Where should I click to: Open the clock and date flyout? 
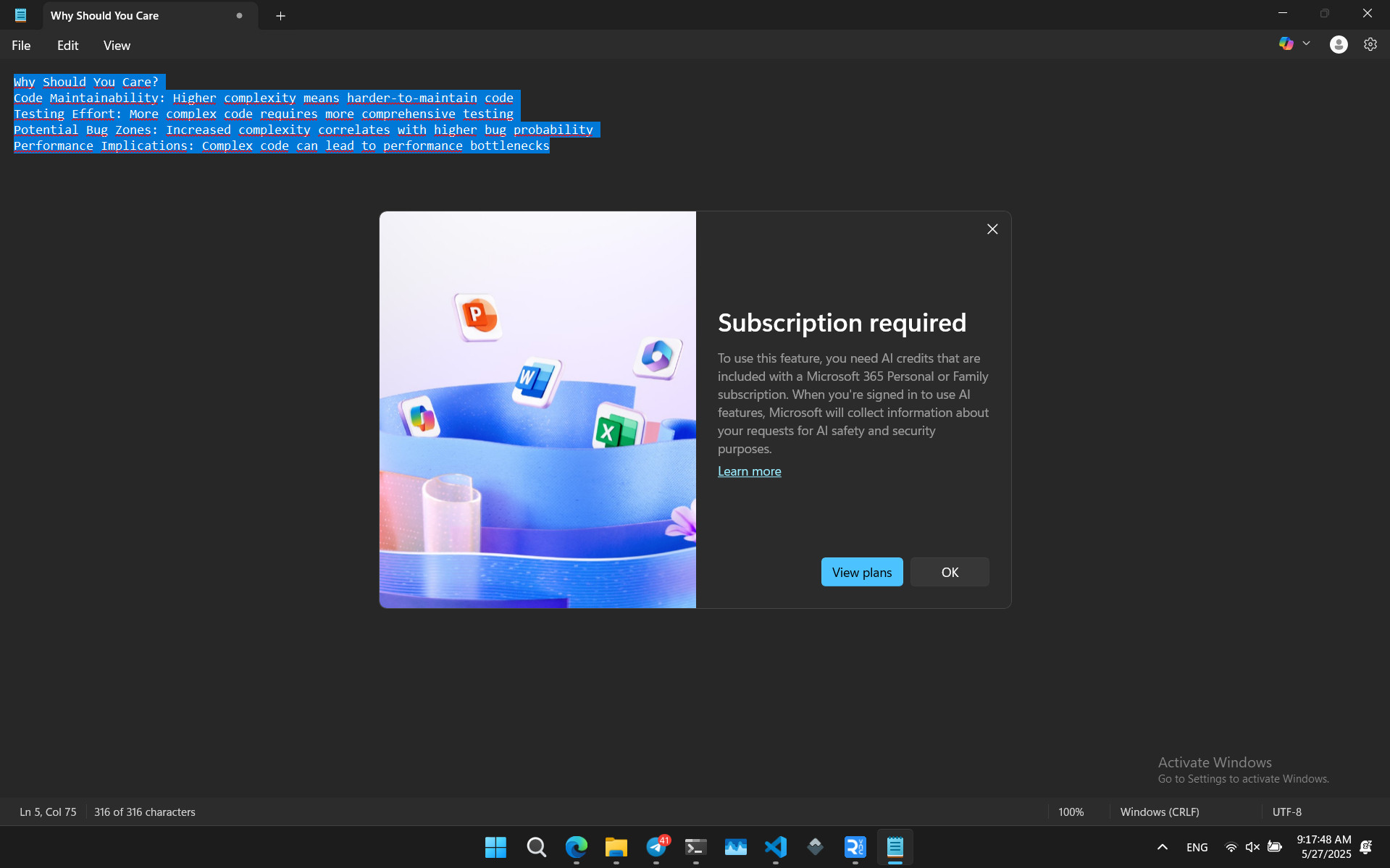1323,847
